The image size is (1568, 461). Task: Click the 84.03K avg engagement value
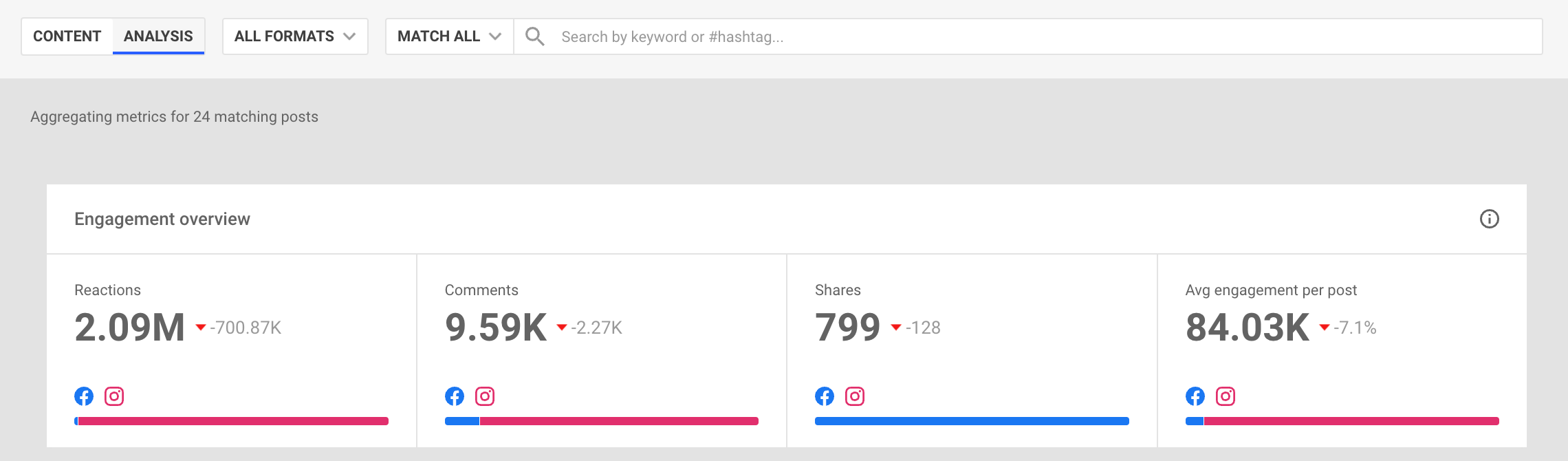1248,327
